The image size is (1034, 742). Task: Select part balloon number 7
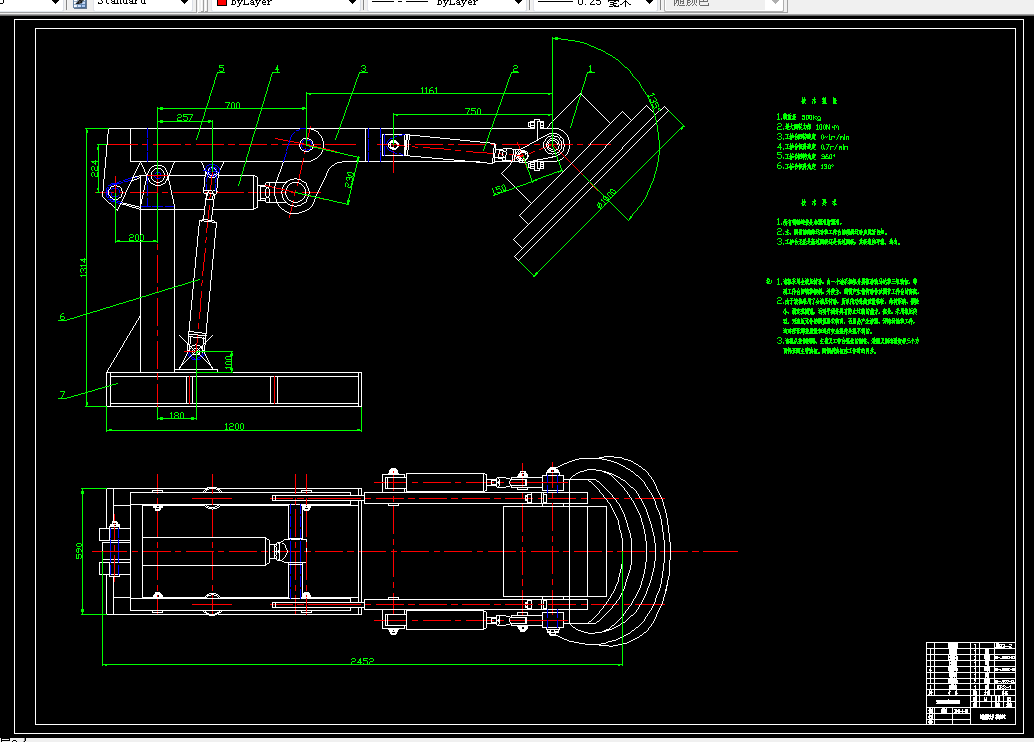tap(62, 395)
